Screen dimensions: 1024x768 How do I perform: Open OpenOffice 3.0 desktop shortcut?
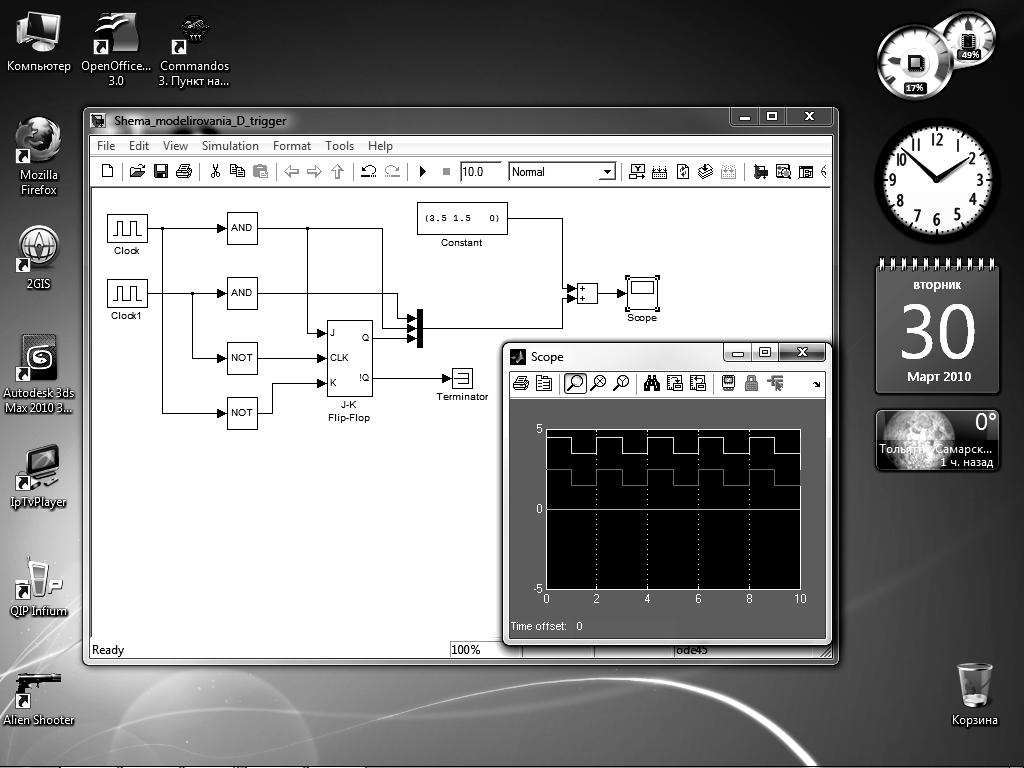tap(116, 49)
